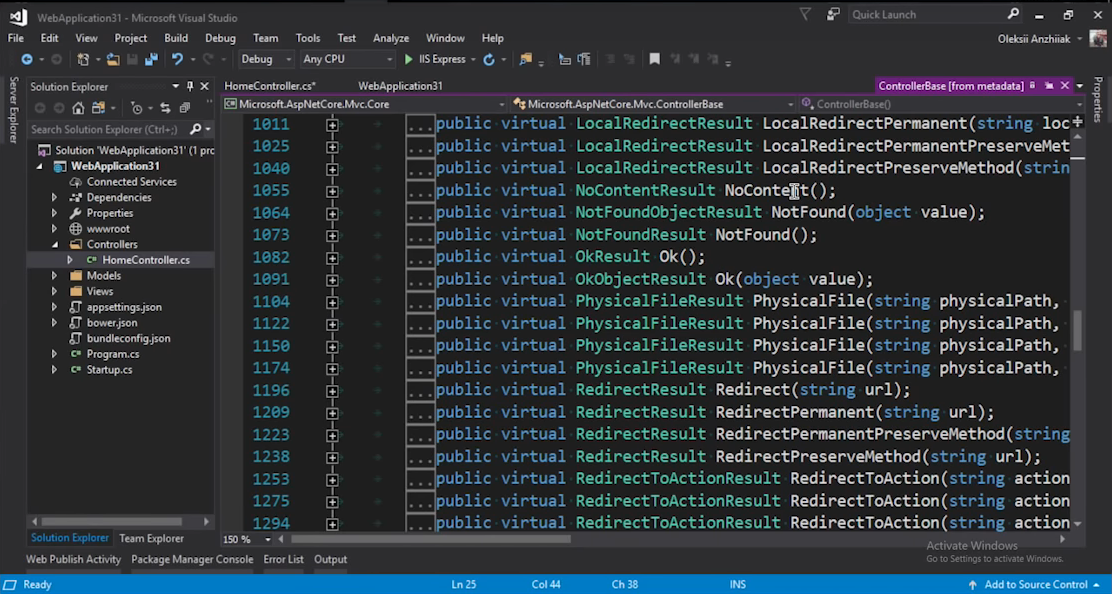Screen dimensions: 1112x594
Task: Click the editor vertical scrollbar thumb
Action: (x=1077, y=330)
